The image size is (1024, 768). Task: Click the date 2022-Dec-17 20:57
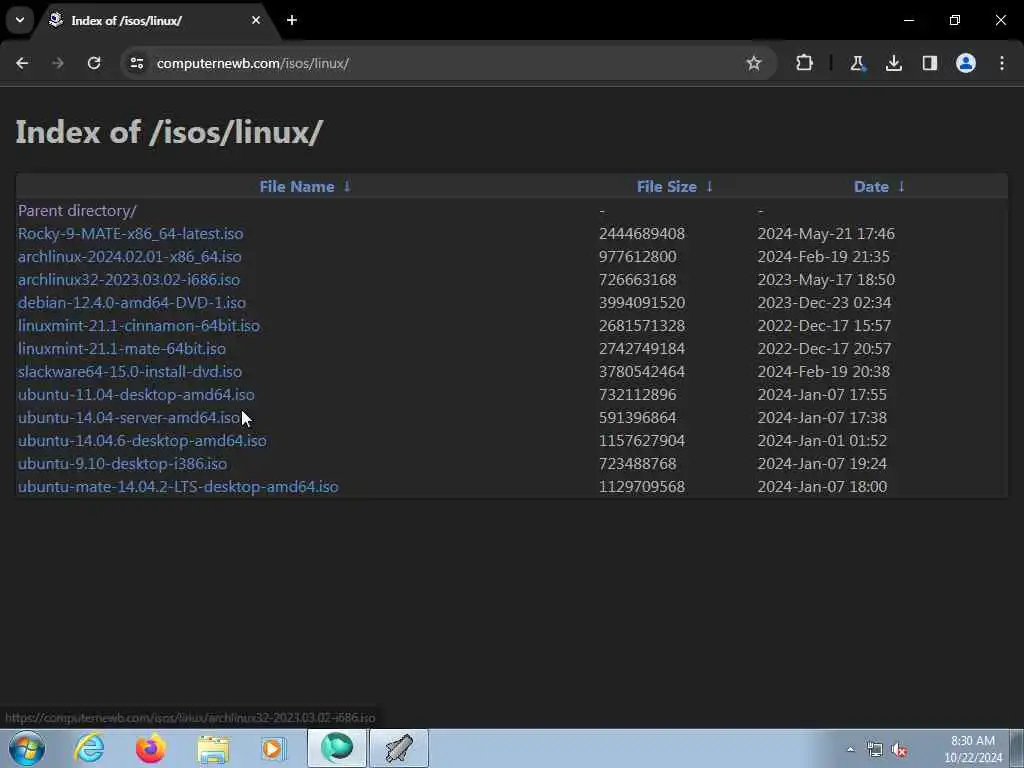[x=824, y=349]
